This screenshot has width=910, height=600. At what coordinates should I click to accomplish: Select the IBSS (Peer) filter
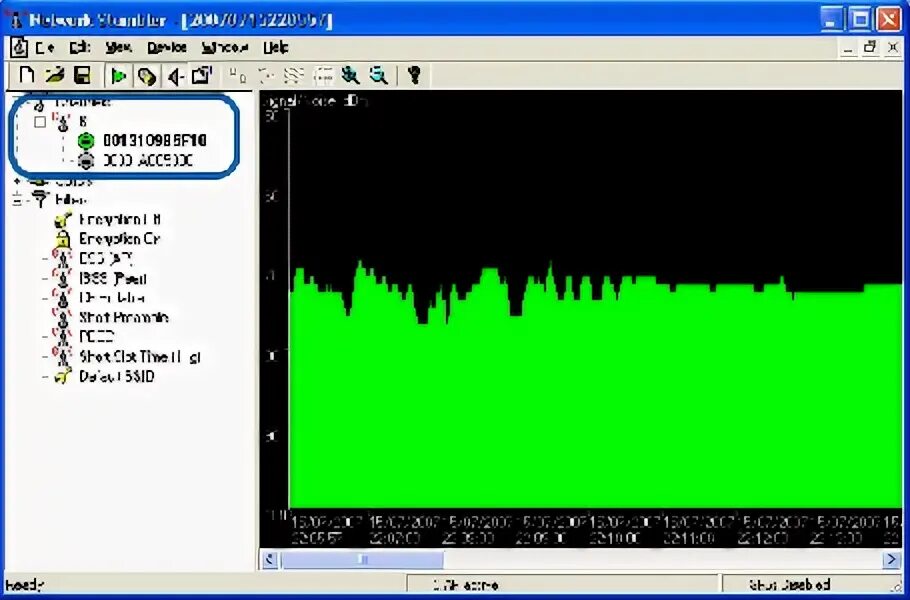[x=113, y=279]
